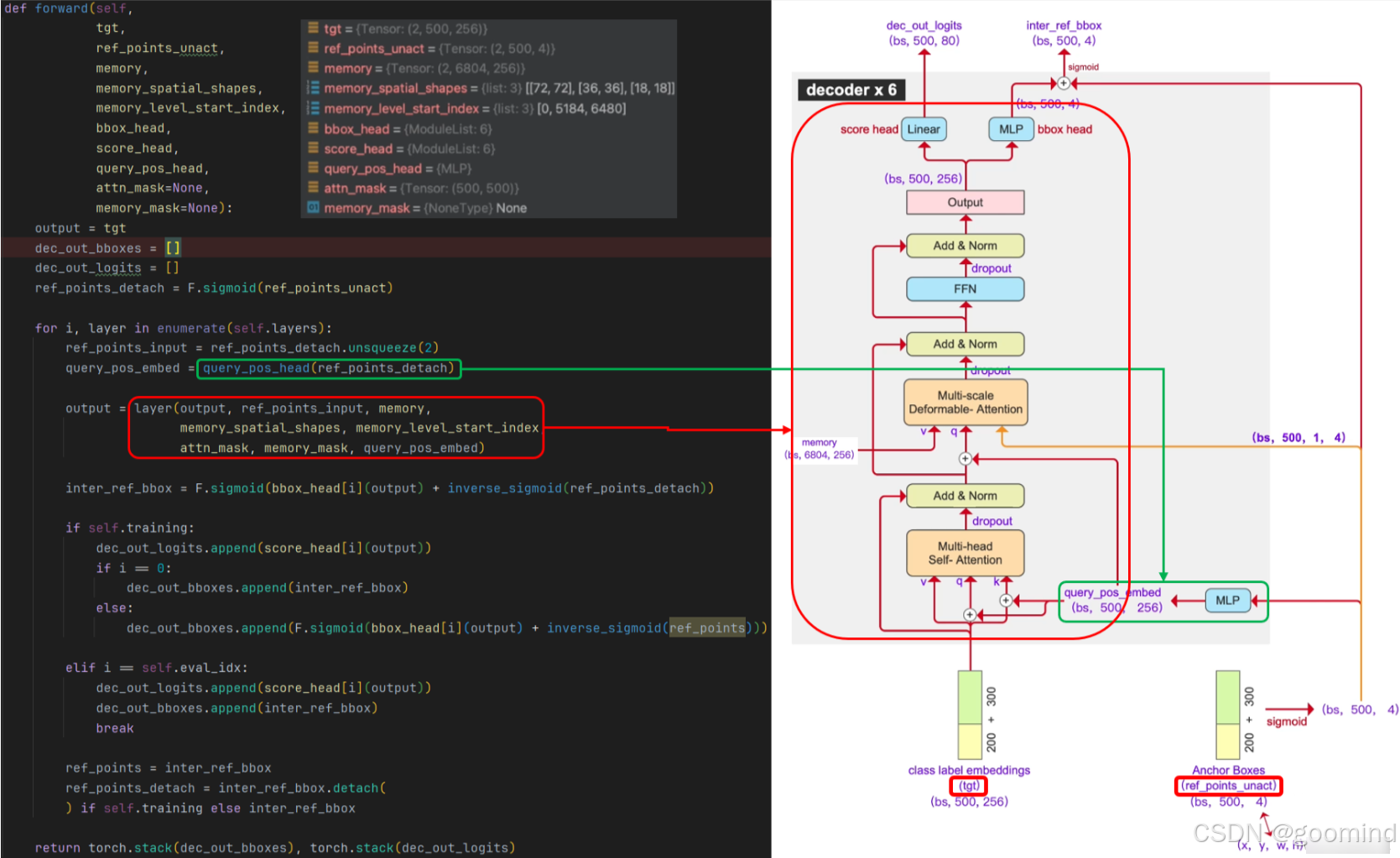
Task: Click the 'query_pos_head(ref_points_detach)' call
Action: coord(328,367)
